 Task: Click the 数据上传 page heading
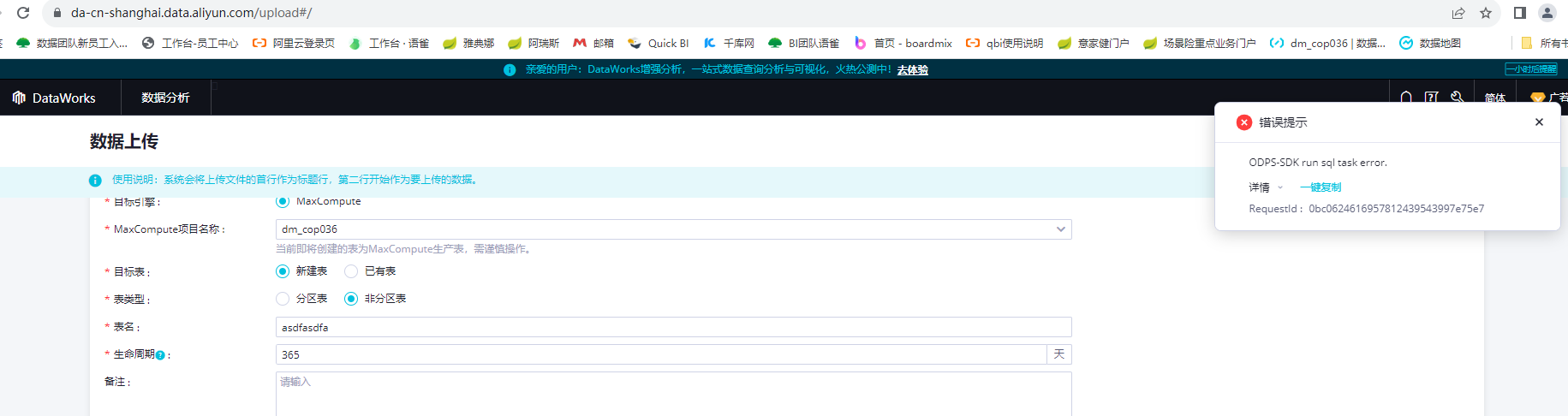click(x=124, y=141)
